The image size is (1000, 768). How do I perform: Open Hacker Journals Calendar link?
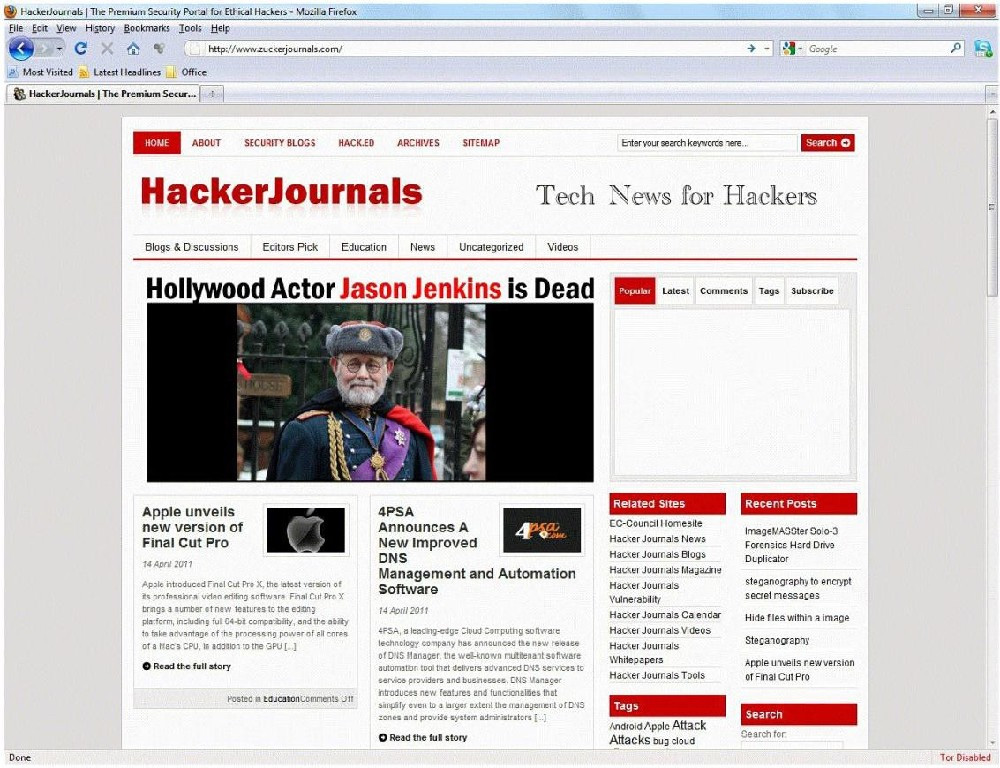click(x=665, y=615)
